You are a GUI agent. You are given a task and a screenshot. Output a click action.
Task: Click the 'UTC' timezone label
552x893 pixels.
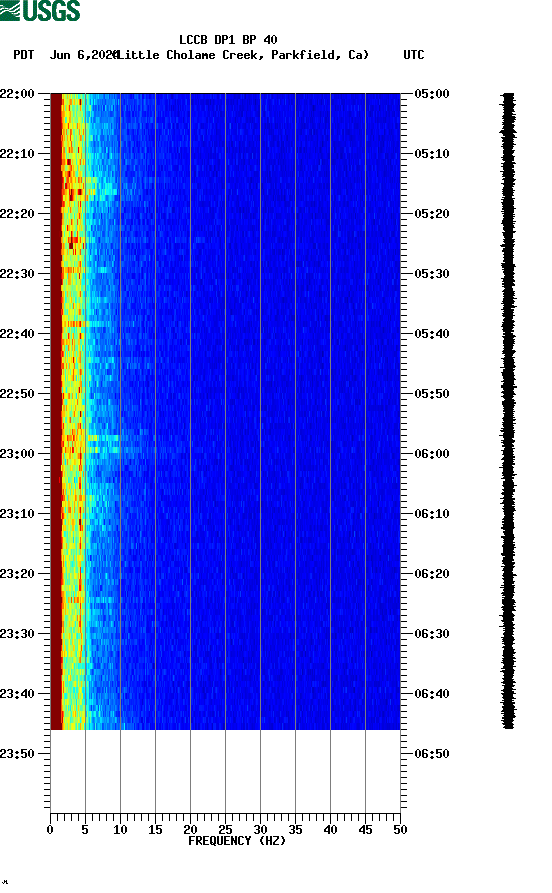point(414,55)
